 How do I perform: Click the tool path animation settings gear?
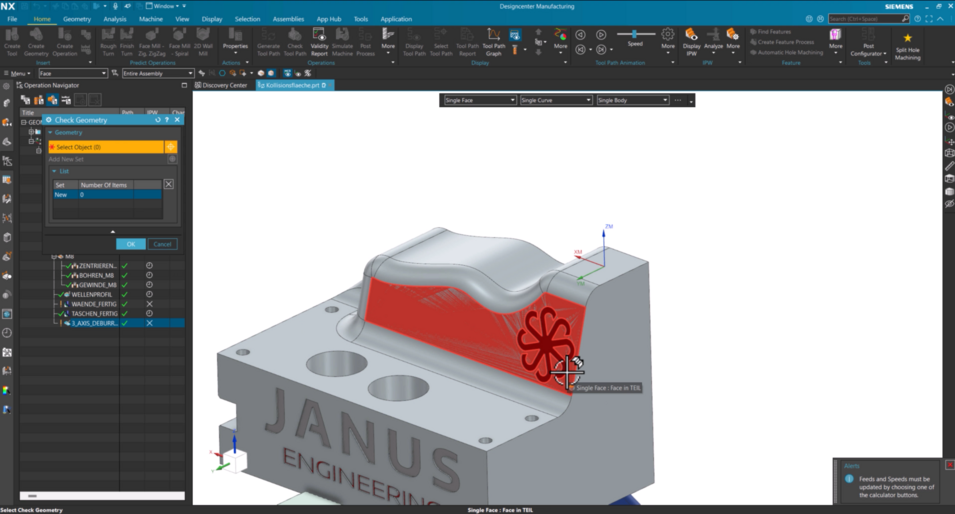(668, 35)
